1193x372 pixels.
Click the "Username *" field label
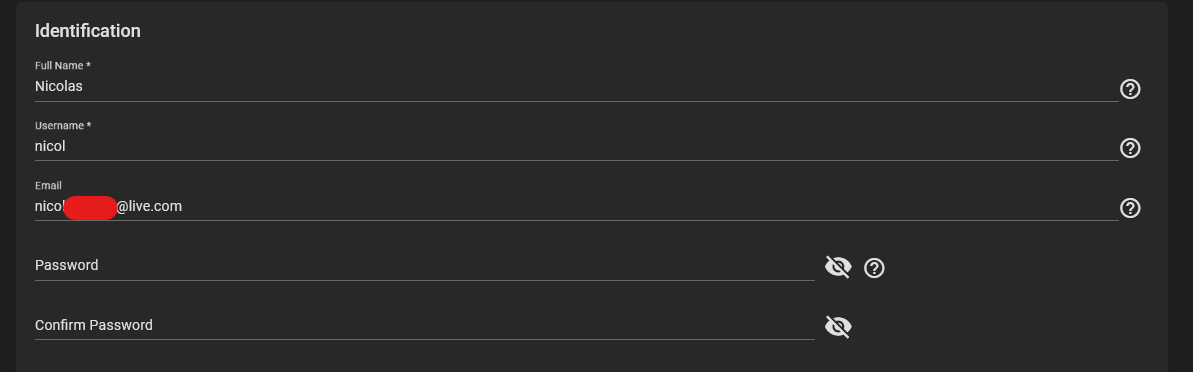point(63,126)
